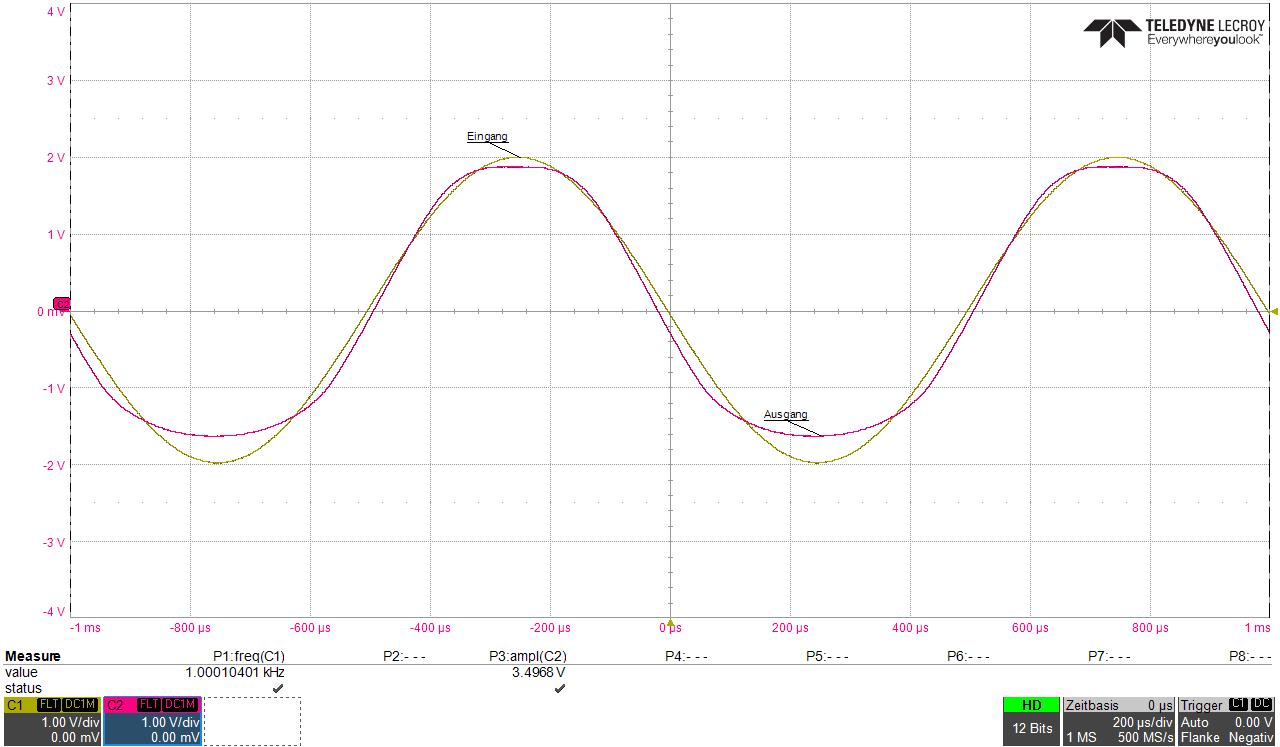Open the C2 channel descriptor box
This screenshot has height=747, width=1280.
pyautogui.click(x=152, y=721)
